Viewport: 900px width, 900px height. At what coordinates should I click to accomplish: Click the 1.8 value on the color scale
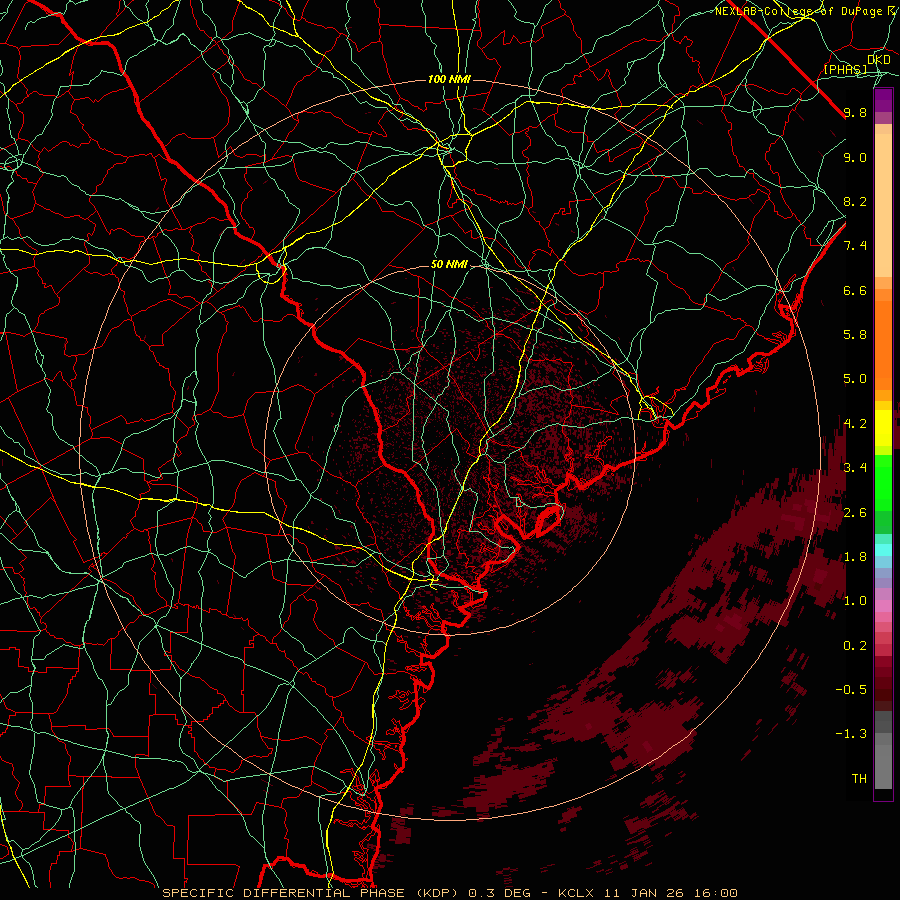tap(855, 557)
